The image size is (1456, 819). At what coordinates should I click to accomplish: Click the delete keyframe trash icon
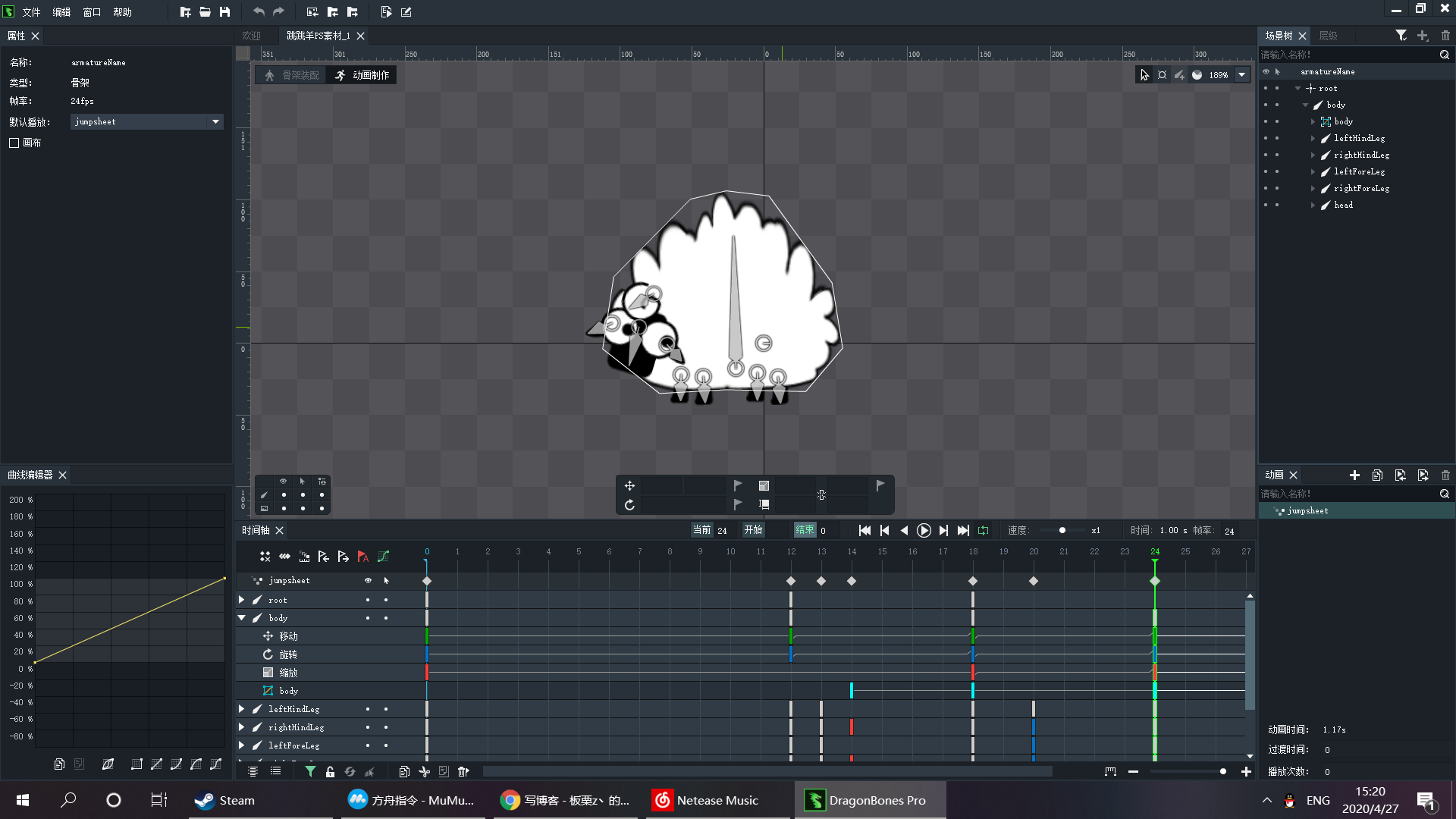tap(463, 772)
